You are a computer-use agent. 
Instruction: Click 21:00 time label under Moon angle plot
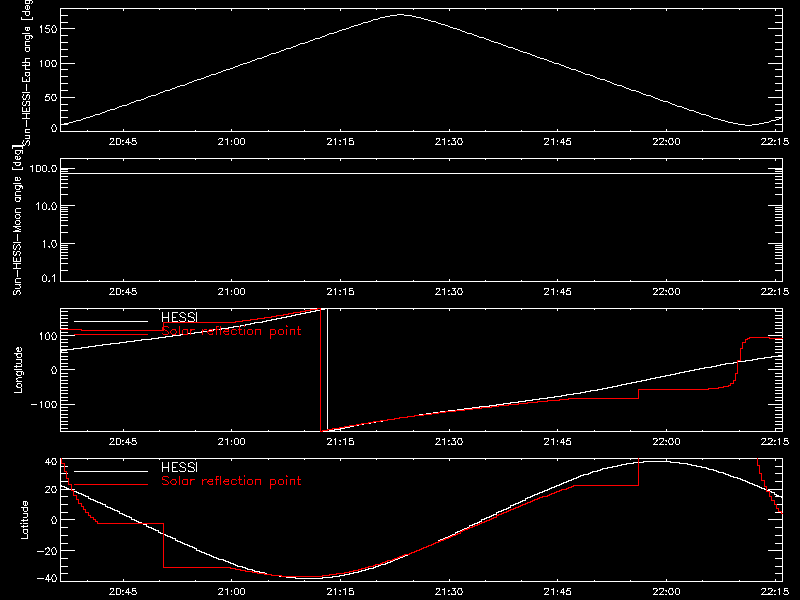(232, 292)
